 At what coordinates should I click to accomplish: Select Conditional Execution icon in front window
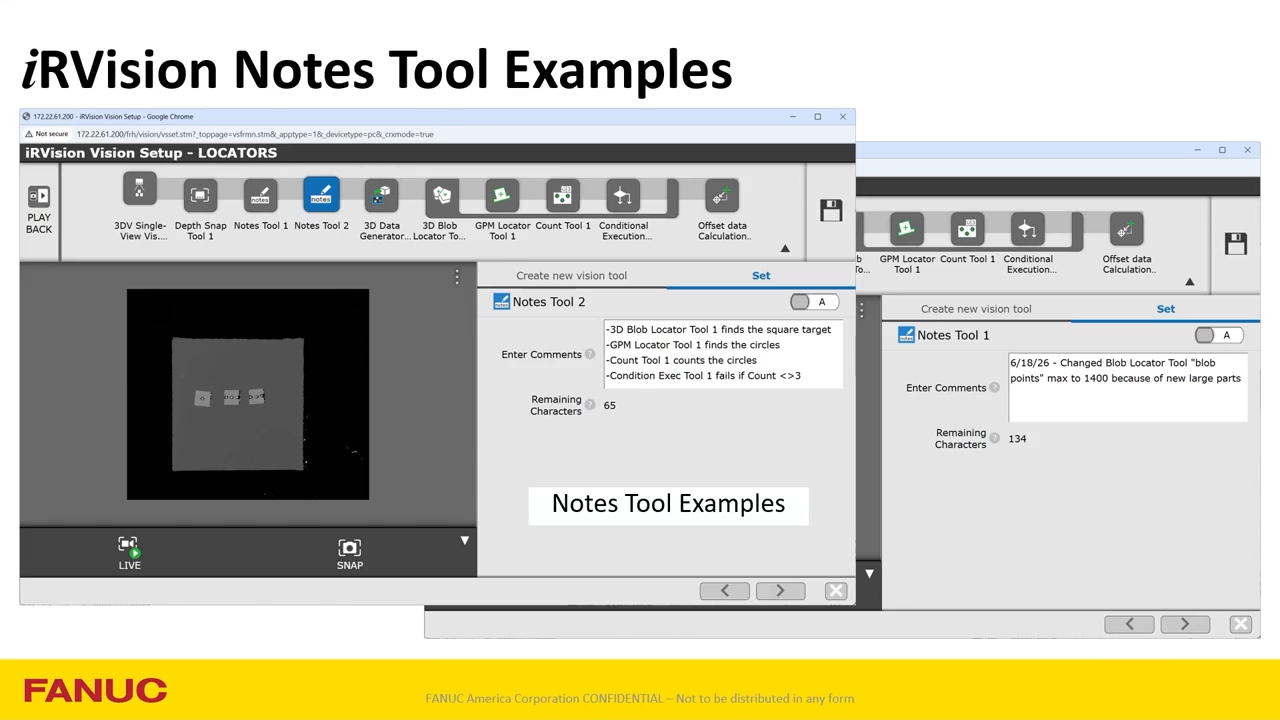(x=622, y=195)
